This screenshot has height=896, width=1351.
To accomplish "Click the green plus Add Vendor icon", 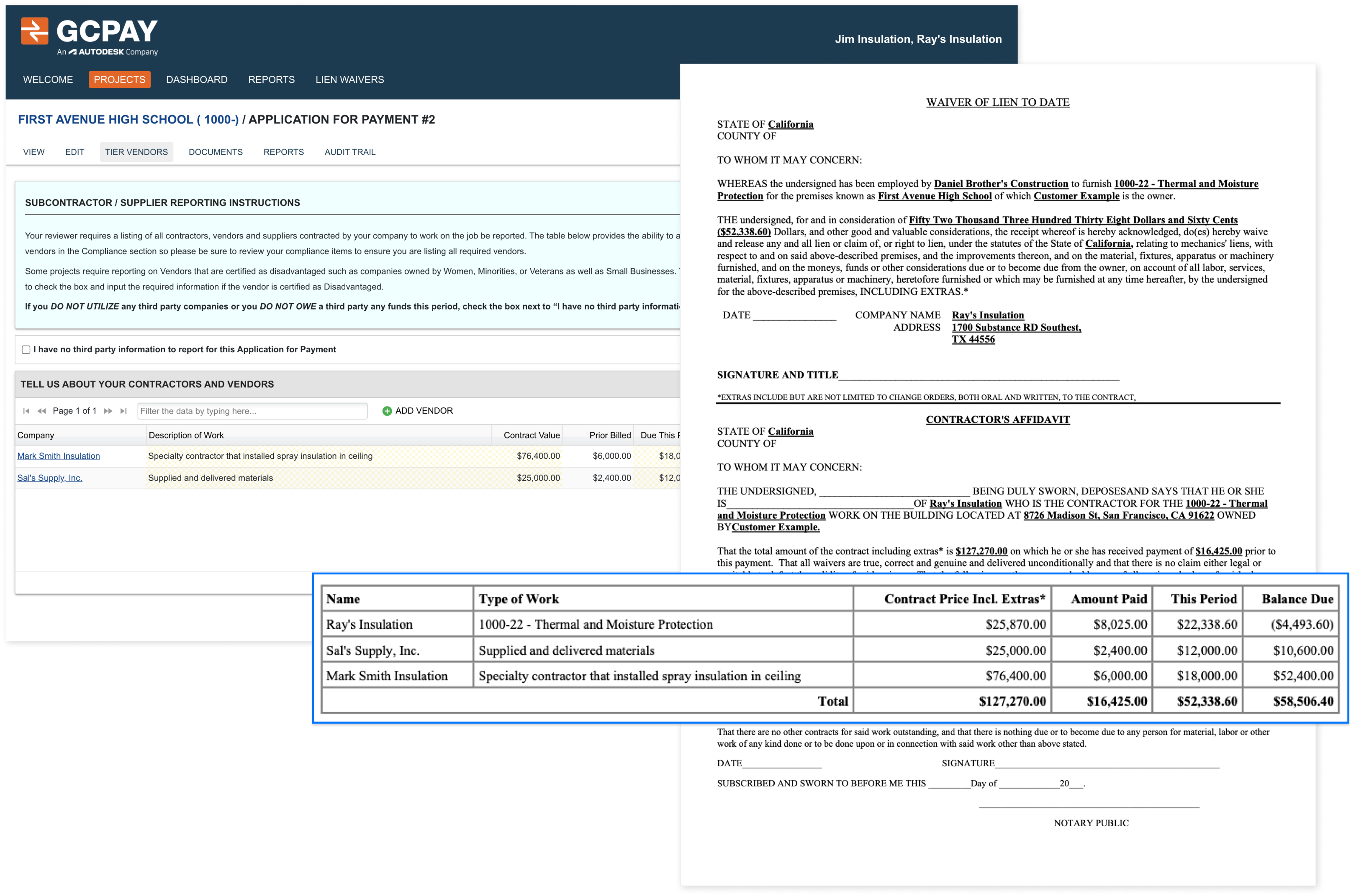I will (x=387, y=411).
